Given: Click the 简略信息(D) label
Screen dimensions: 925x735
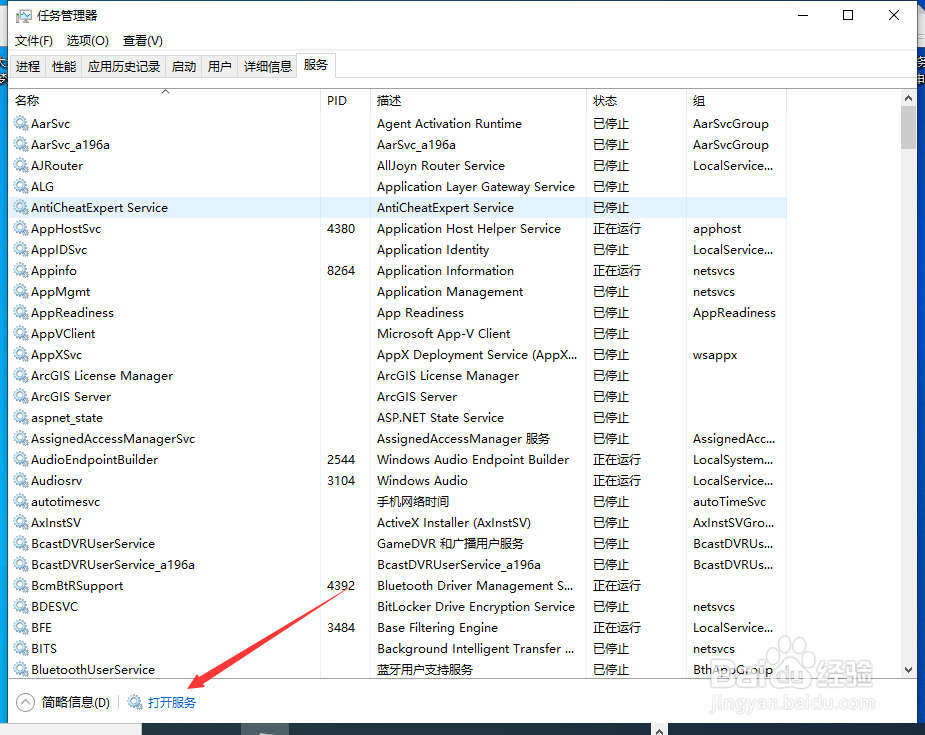Looking at the screenshot, I should pos(76,702).
